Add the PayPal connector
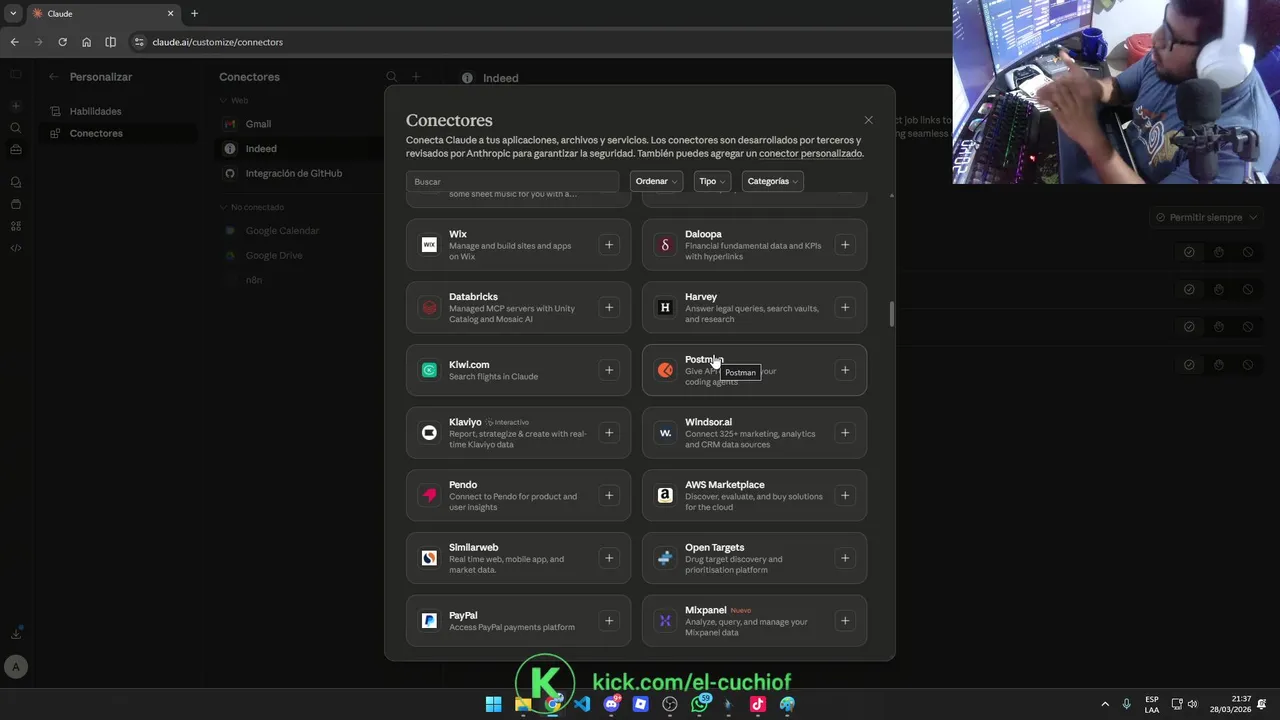Image resolution: width=1280 pixels, height=720 pixels. [x=609, y=621]
